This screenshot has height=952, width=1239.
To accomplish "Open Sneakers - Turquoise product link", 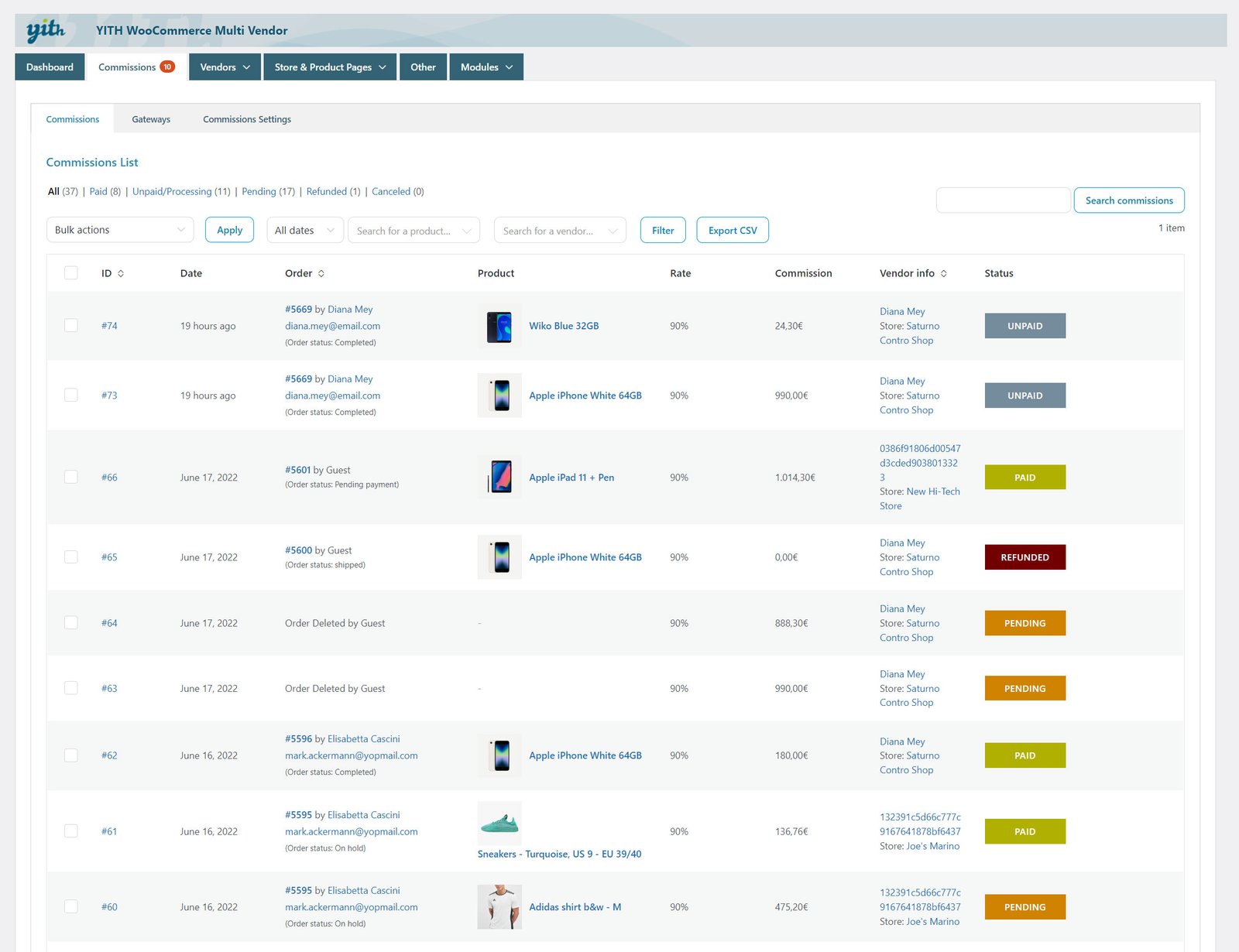I will (x=559, y=854).
